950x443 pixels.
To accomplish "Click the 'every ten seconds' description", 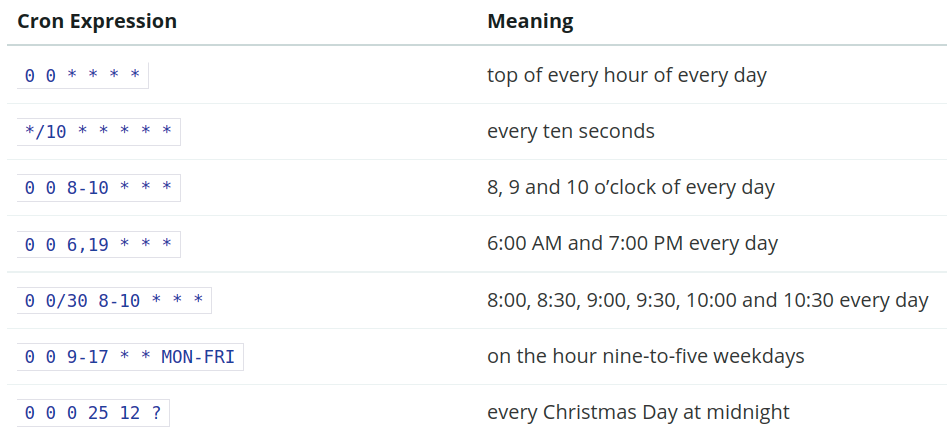I will coord(571,132).
